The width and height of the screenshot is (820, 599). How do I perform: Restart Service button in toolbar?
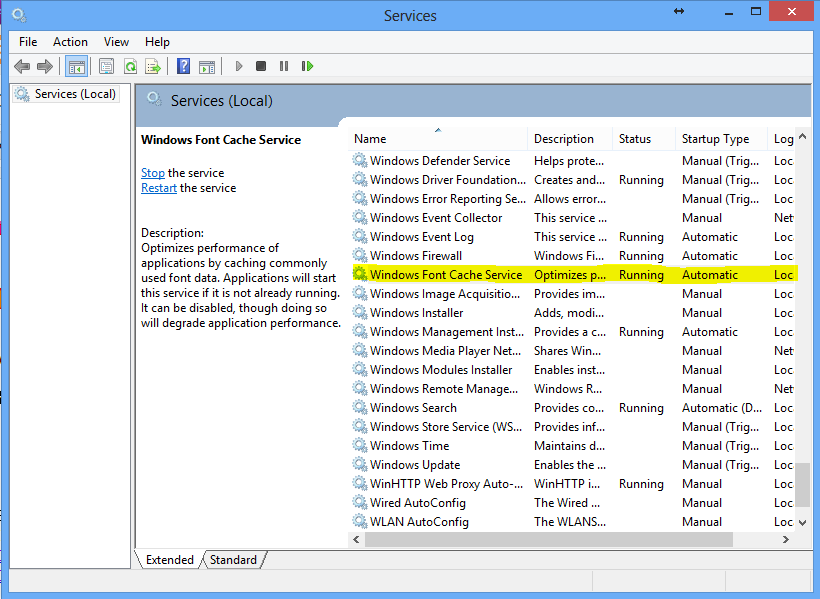pos(308,66)
